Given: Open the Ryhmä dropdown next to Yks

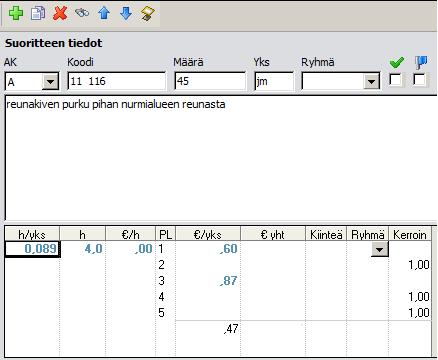Looking at the screenshot, I should click(x=371, y=82).
